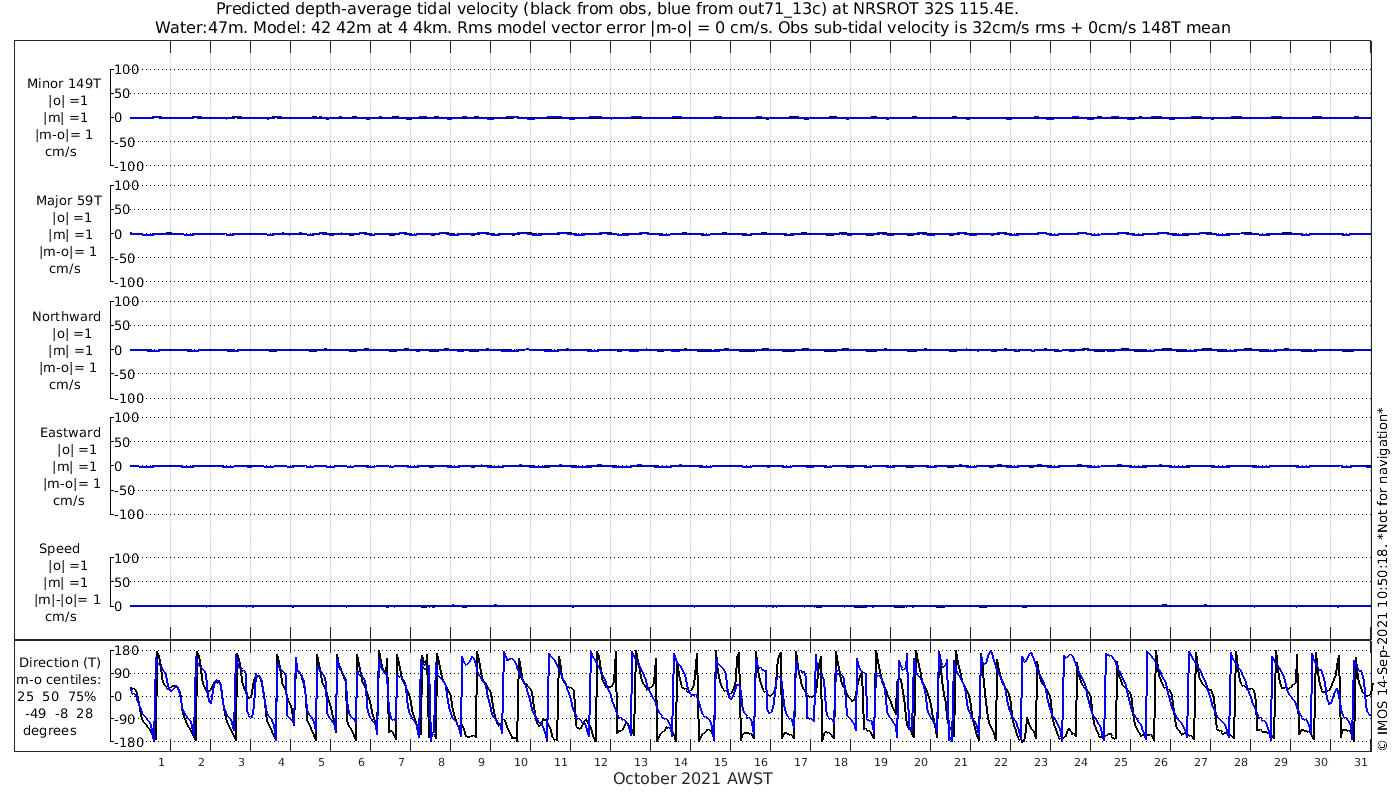Click the "|m|-|o|= 1" value under Speed
The height and width of the screenshot is (800, 1400).
[x=68, y=599]
